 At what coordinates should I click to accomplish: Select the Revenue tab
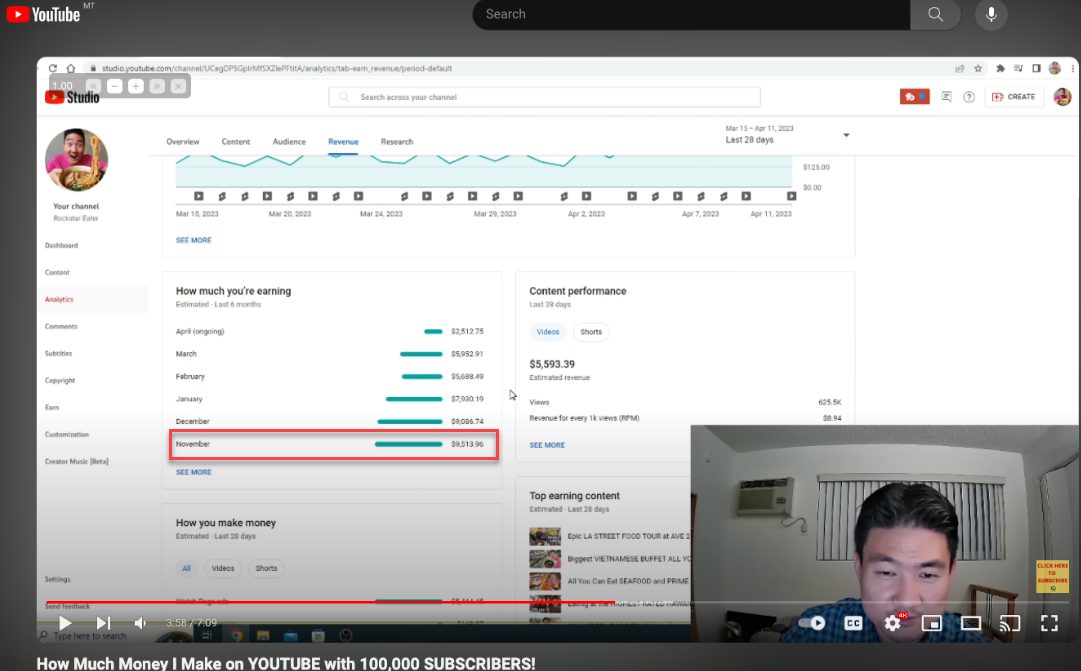tap(343, 141)
